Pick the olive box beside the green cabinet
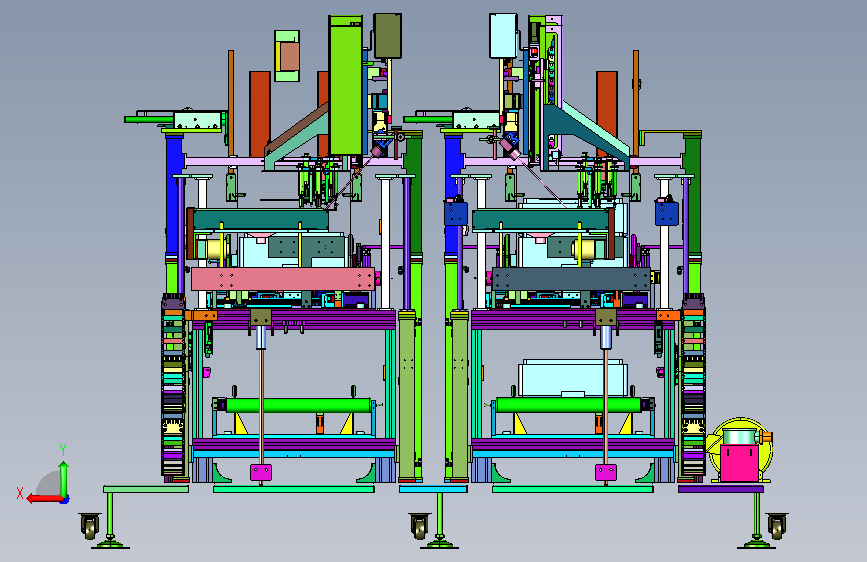Screen dimensions: 867x562 (388, 36)
